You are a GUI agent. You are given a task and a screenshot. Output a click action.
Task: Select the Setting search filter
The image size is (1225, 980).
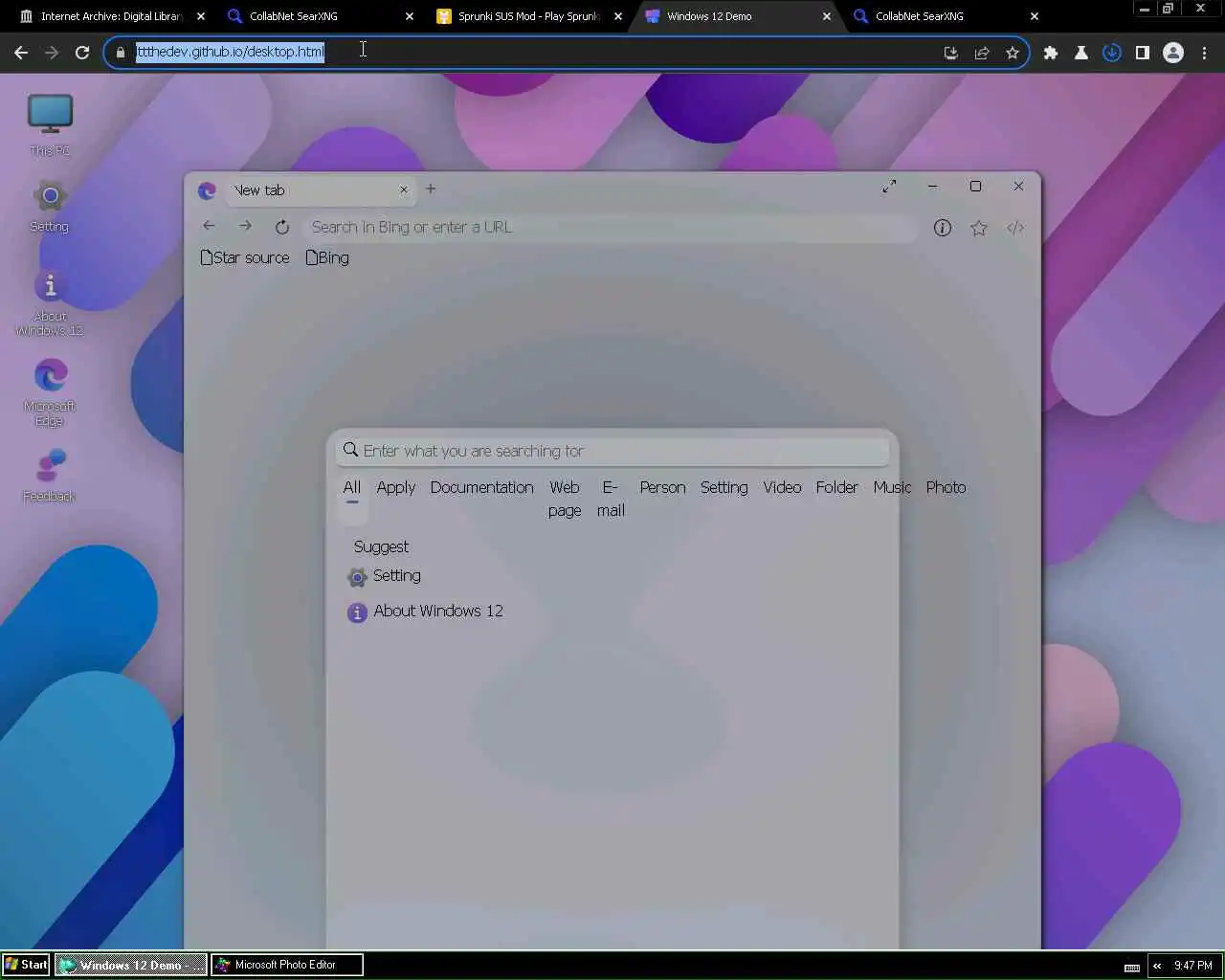724,487
